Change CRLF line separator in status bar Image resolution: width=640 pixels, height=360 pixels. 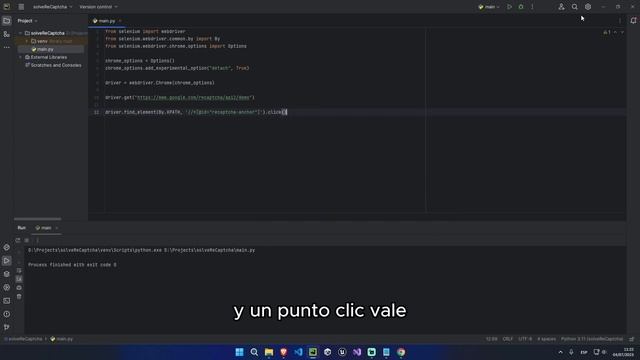click(x=508, y=339)
